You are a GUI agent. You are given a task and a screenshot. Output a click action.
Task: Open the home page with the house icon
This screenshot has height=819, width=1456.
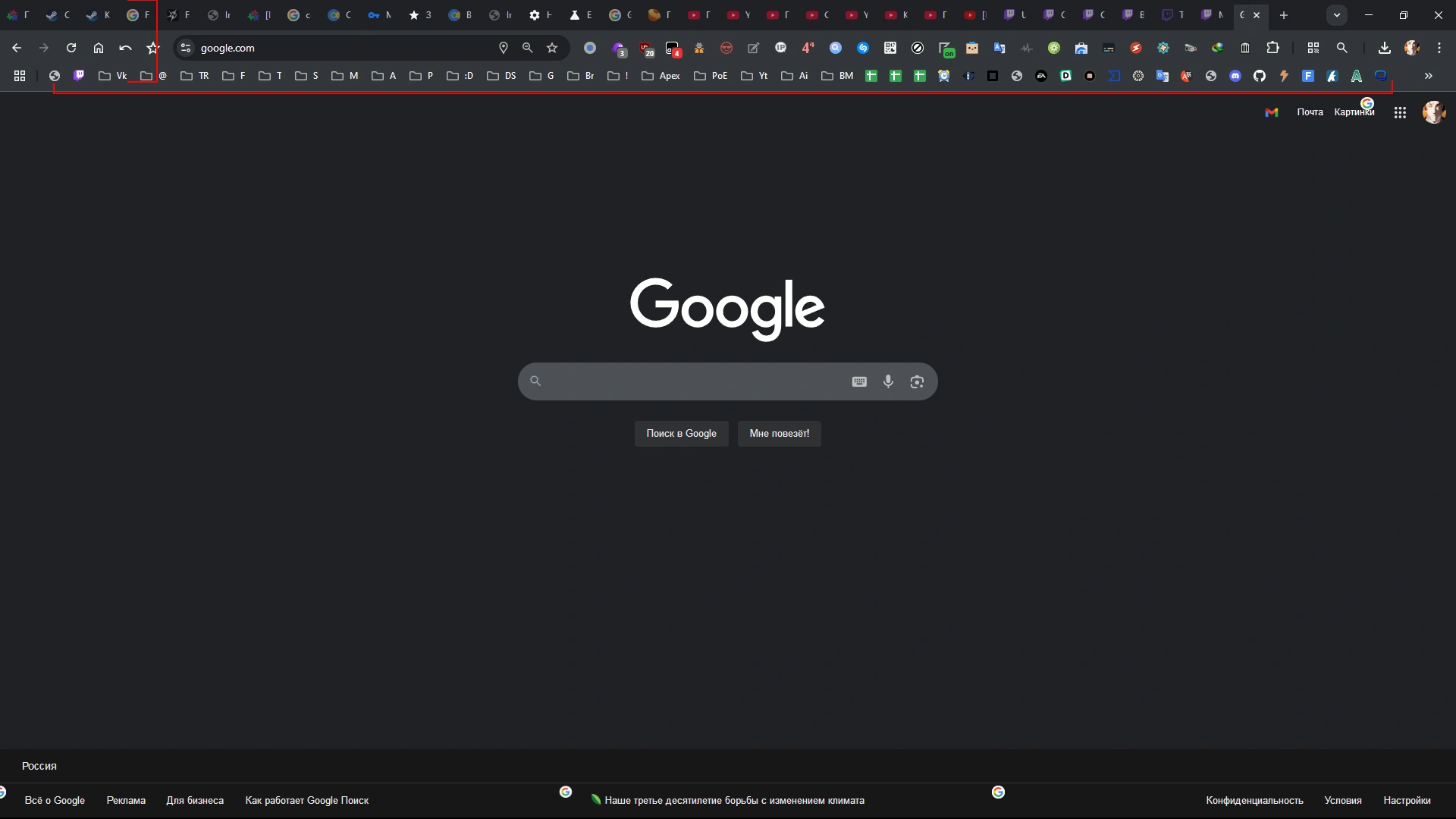[x=99, y=48]
